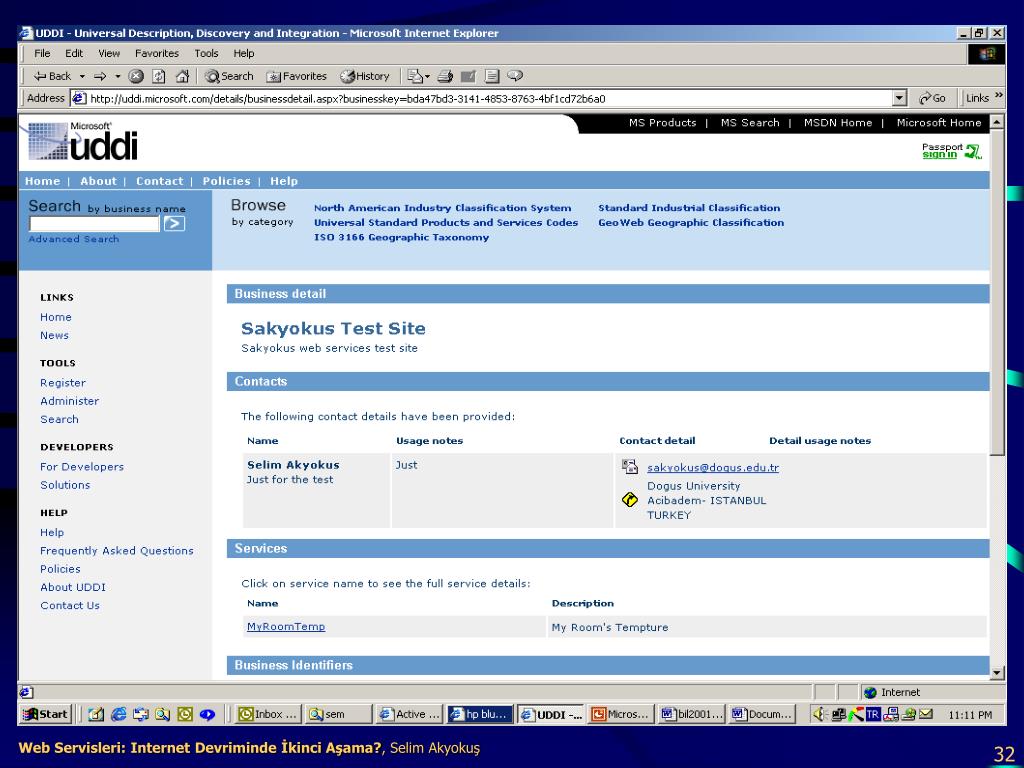Click the Discuss toolbar icon
Image resolution: width=1024 pixels, height=768 pixels.
(x=492, y=76)
